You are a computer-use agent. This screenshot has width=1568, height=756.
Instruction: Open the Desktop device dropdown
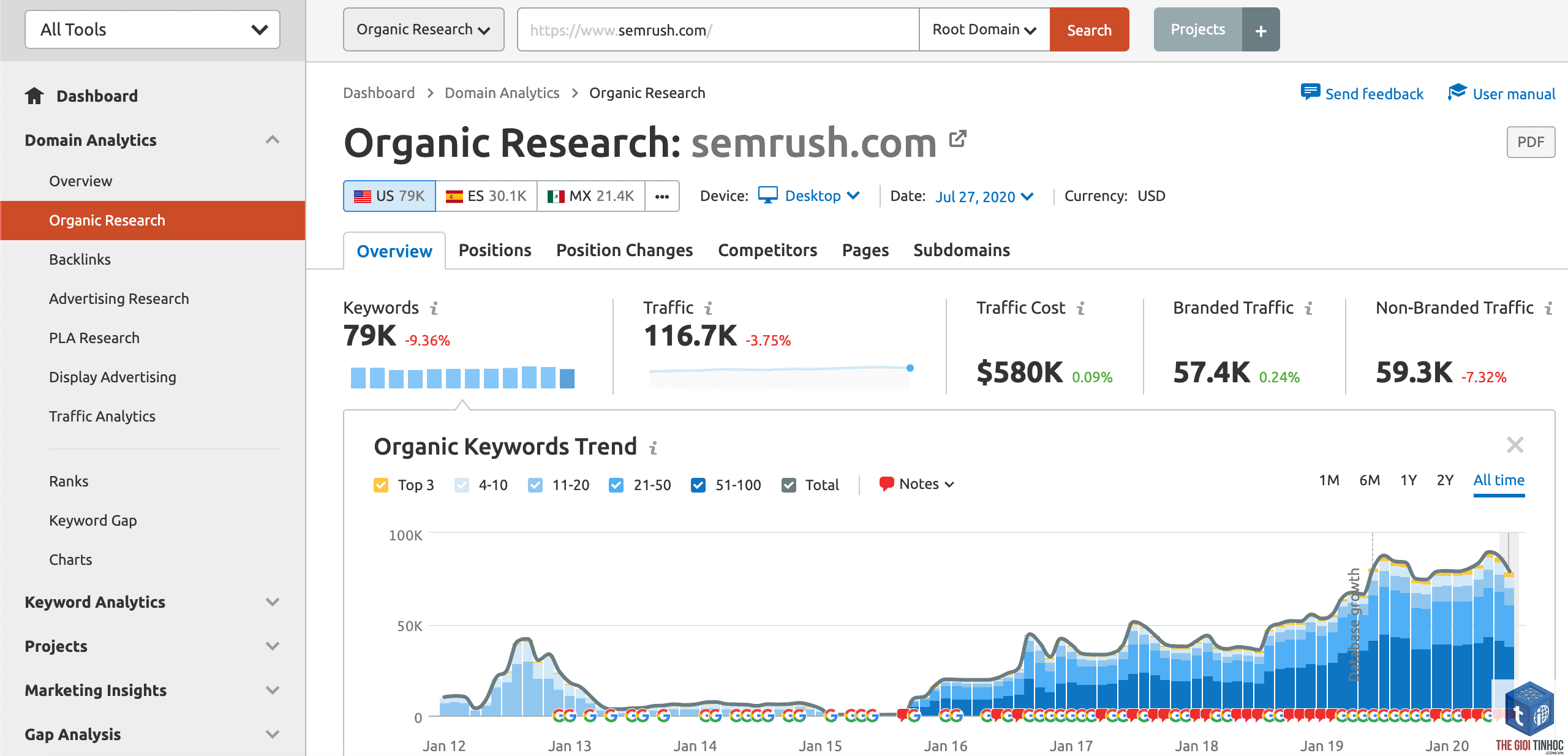(822, 196)
